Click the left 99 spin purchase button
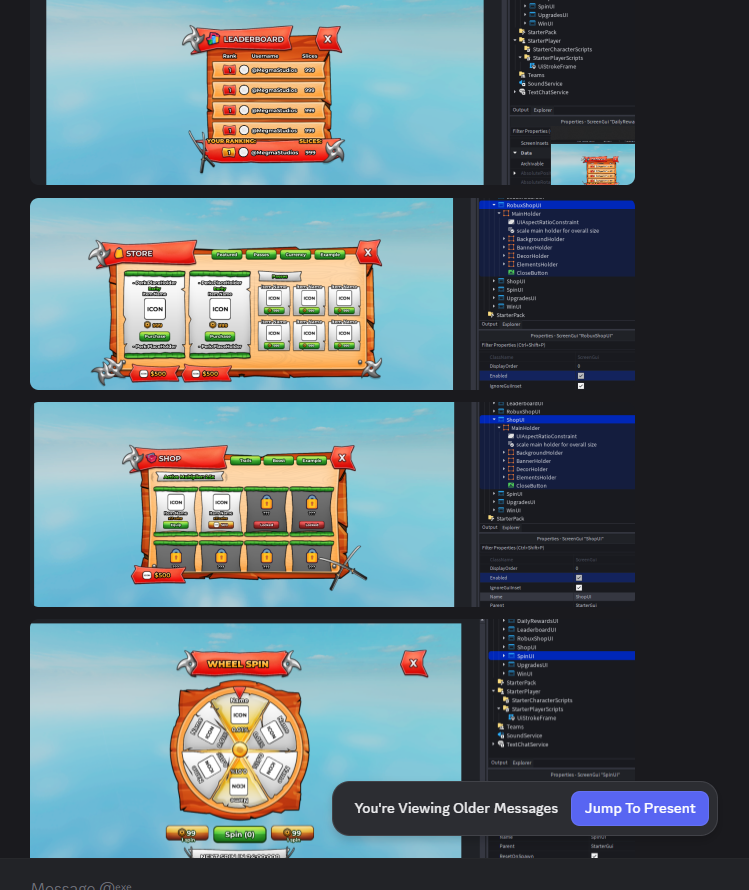 [x=187, y=834]
